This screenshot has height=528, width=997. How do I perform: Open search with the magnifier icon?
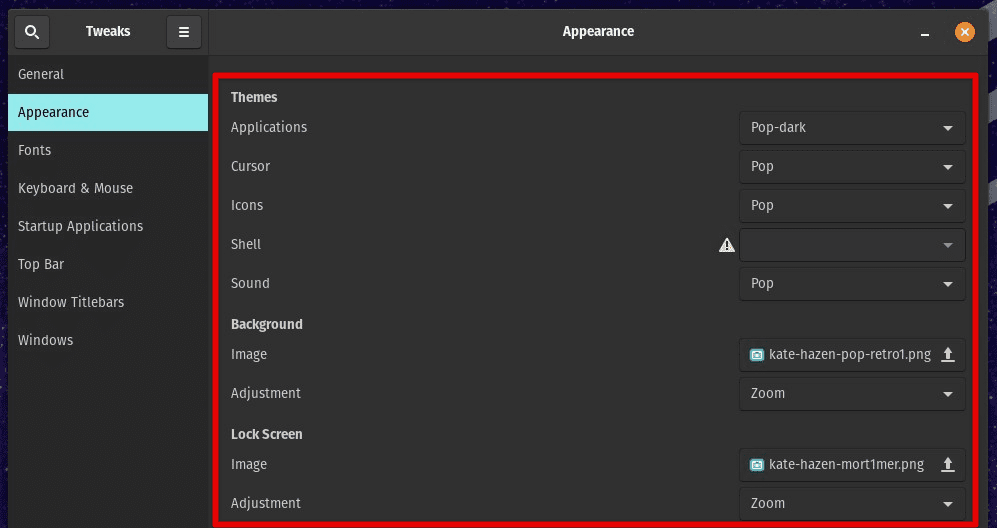pyautogui.click(x=32, y=32)
